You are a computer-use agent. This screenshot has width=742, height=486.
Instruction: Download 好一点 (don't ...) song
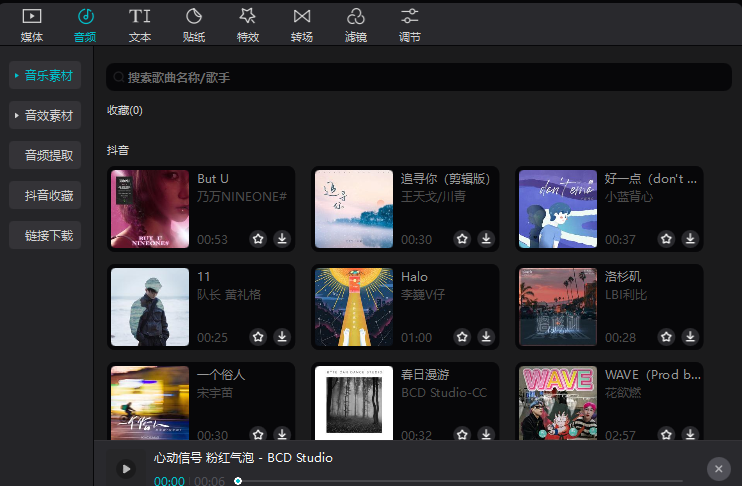coord(690,239)
